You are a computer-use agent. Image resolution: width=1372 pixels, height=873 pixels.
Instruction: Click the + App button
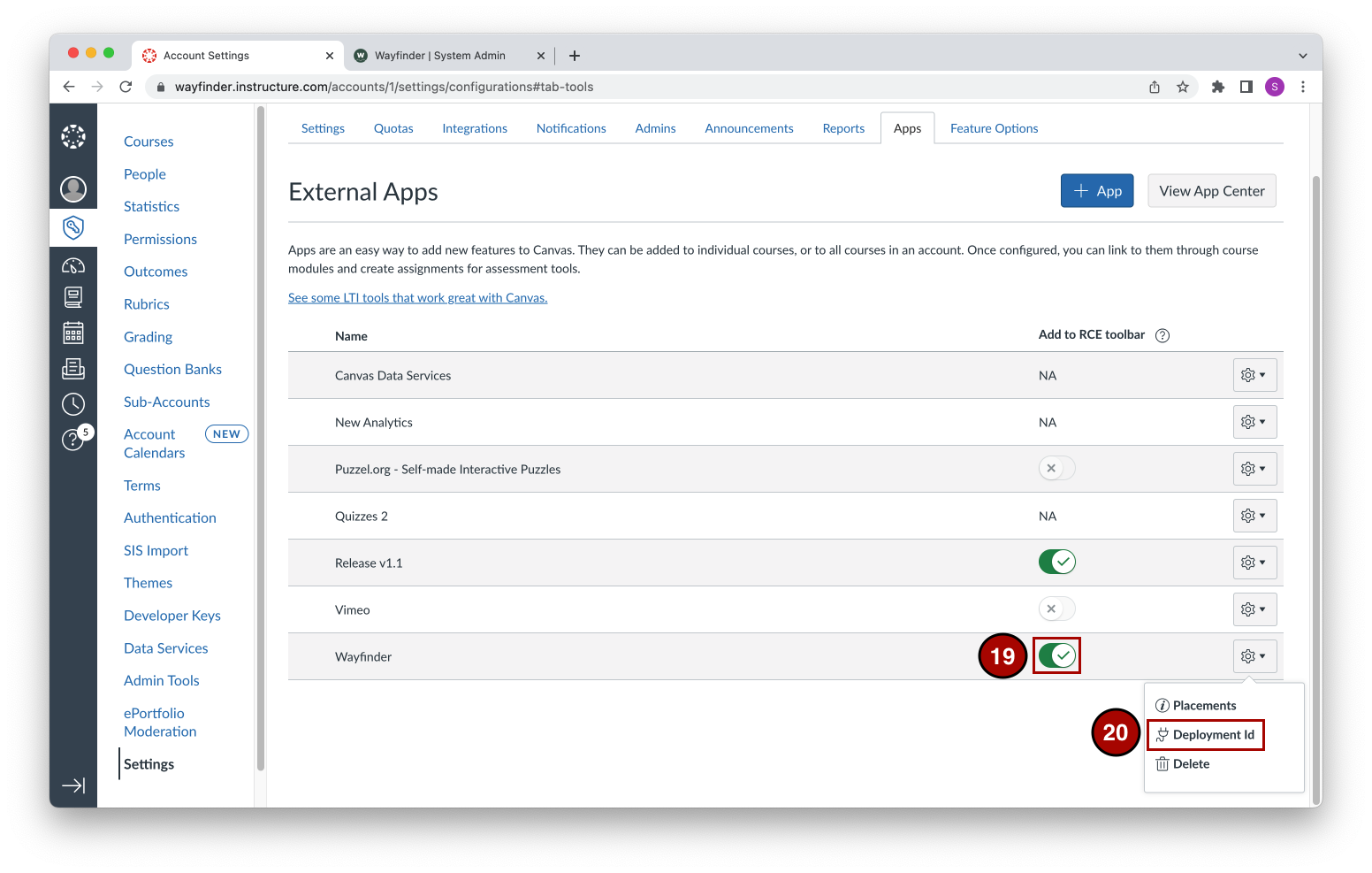click(x=1097, y=191)
